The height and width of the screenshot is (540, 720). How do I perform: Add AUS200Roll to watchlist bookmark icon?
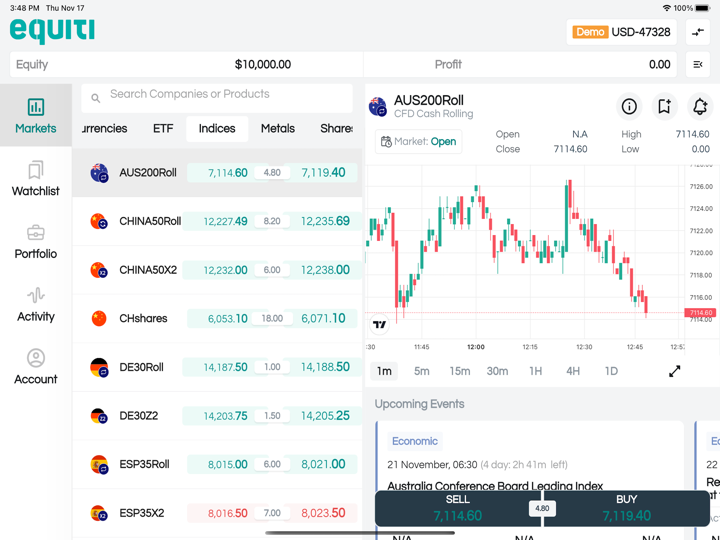[664, 107]
